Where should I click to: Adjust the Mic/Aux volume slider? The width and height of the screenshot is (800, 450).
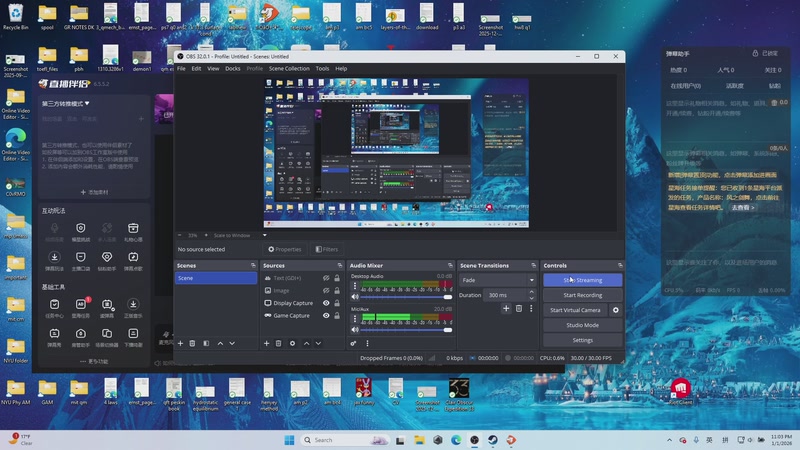tap(407, 330)
